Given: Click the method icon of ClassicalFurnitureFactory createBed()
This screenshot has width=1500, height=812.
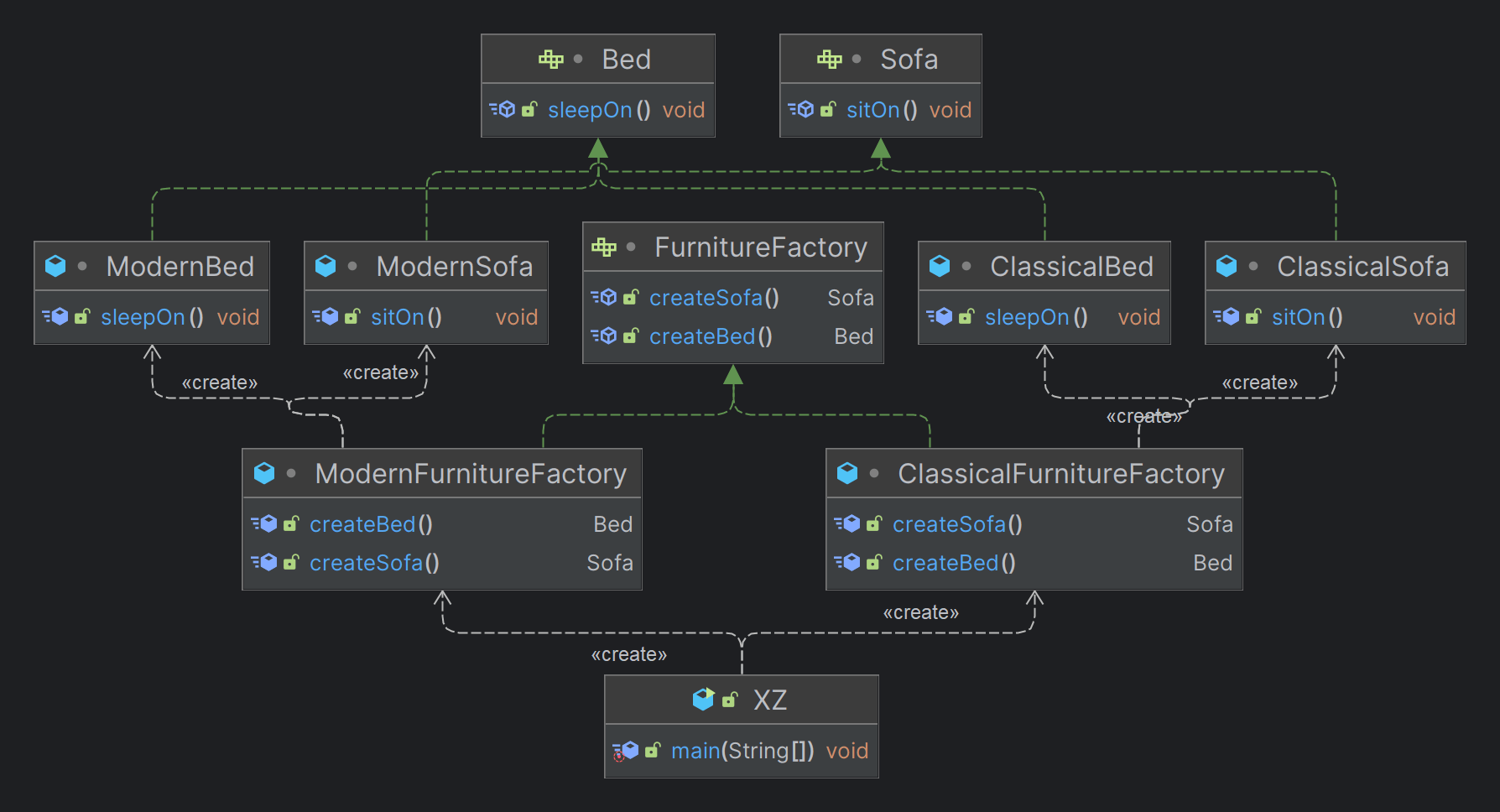Looking at the screenshot, I should click(847, 562).
